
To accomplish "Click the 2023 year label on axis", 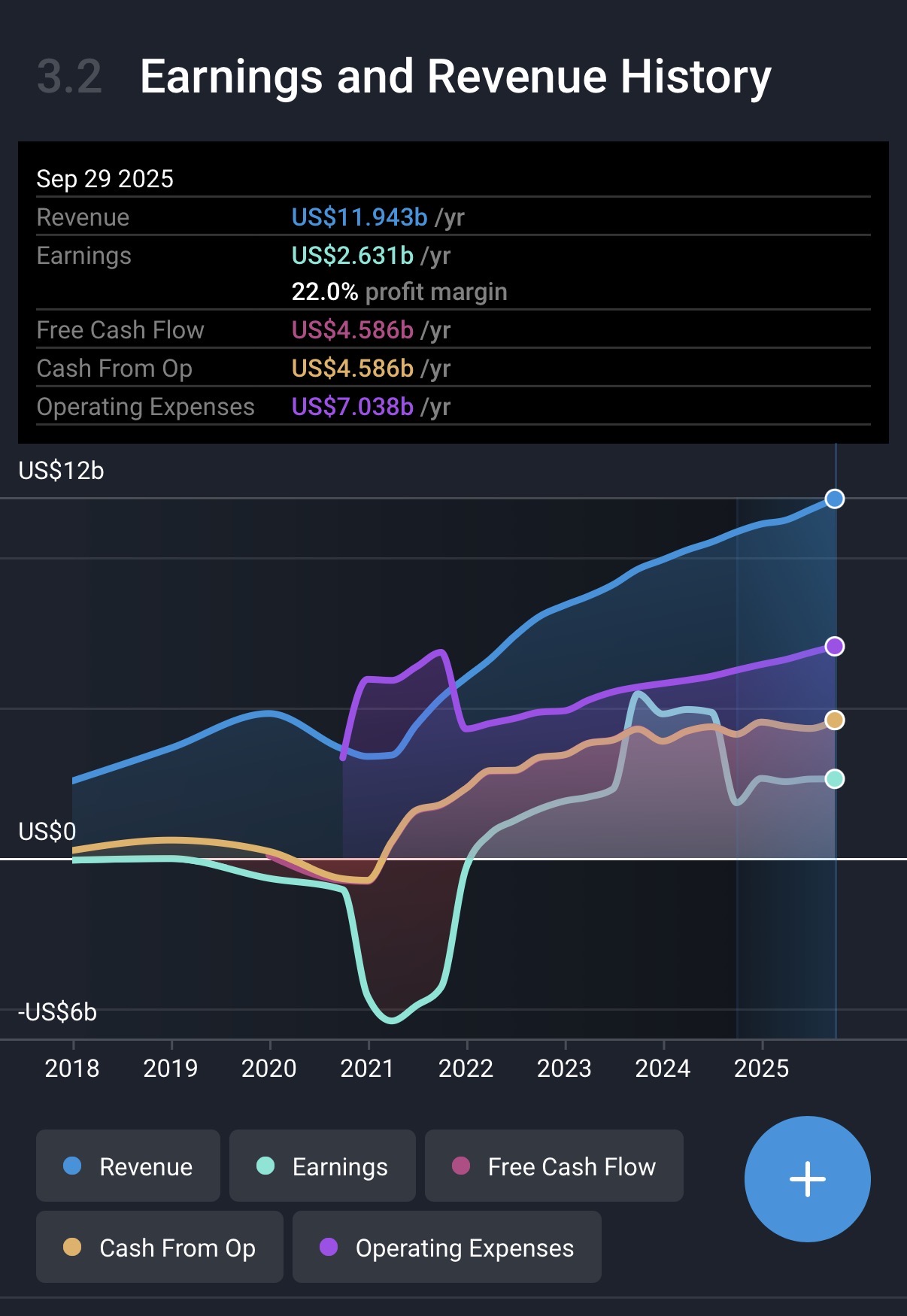I will [x=564, y=1068].
